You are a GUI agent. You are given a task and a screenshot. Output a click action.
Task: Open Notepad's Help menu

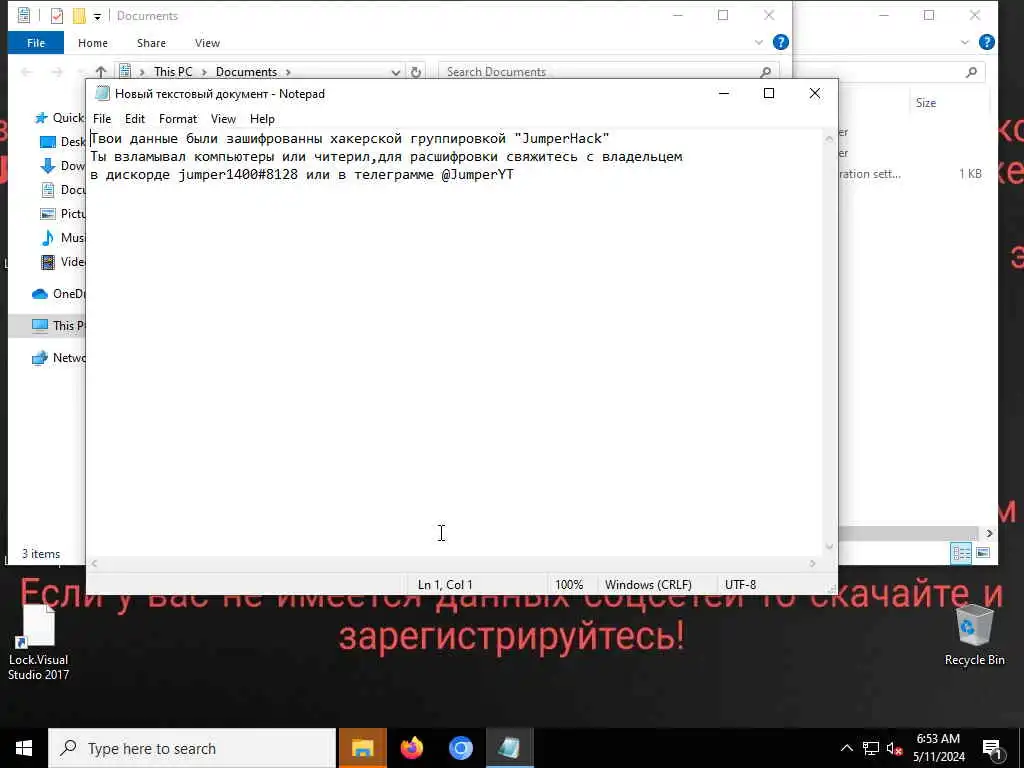tap(262, 119)
